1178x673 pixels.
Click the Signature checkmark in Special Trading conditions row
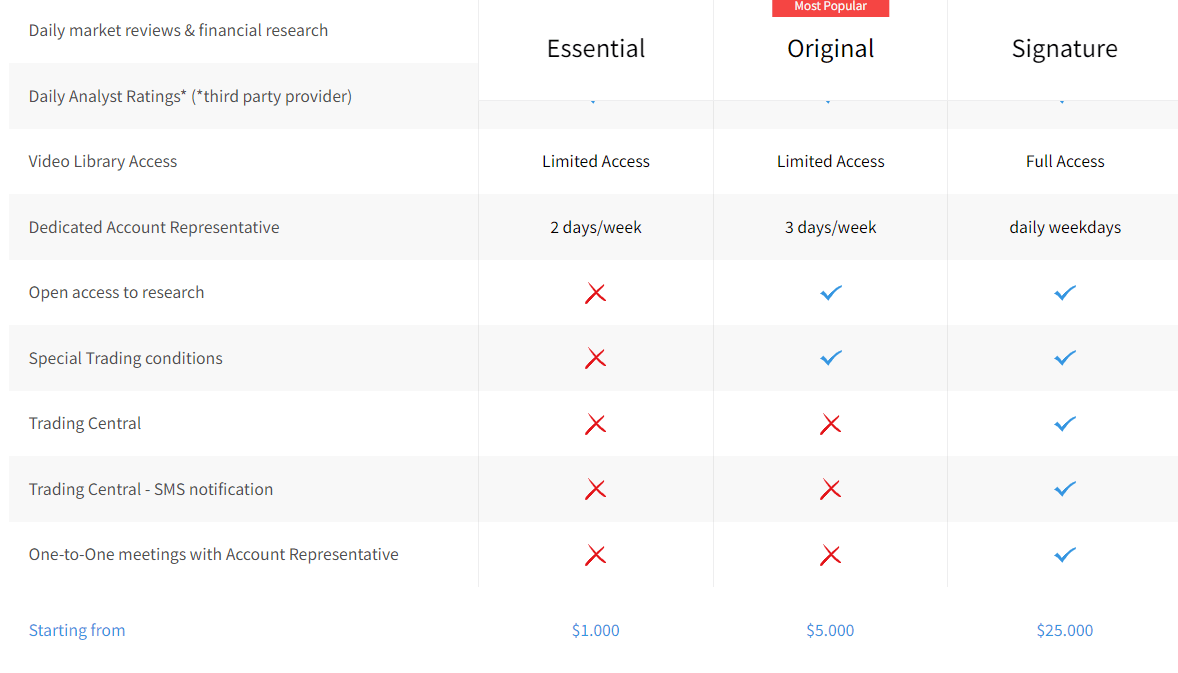(x=1065, y=358)
